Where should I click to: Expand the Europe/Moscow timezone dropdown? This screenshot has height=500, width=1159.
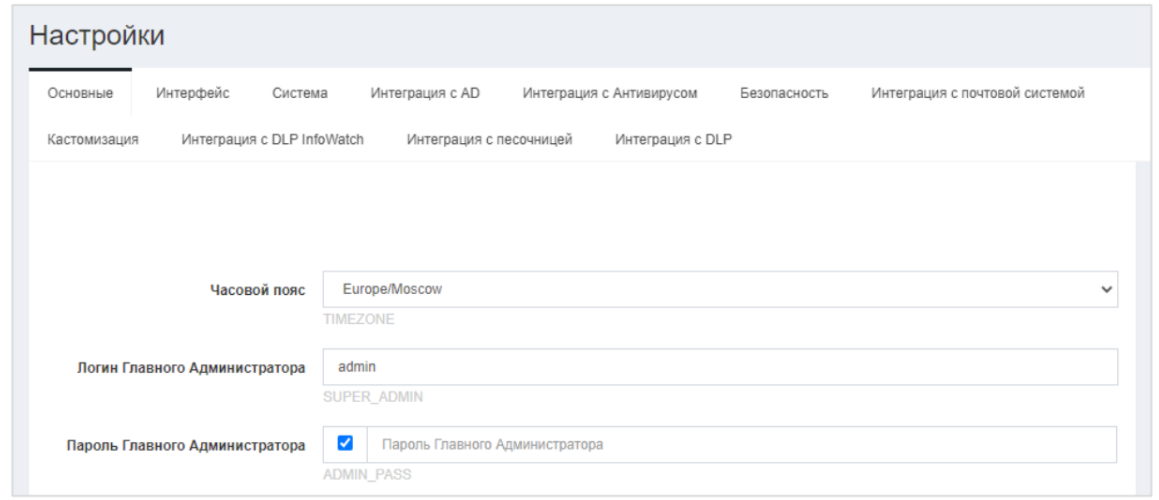(x=720, y=289)
